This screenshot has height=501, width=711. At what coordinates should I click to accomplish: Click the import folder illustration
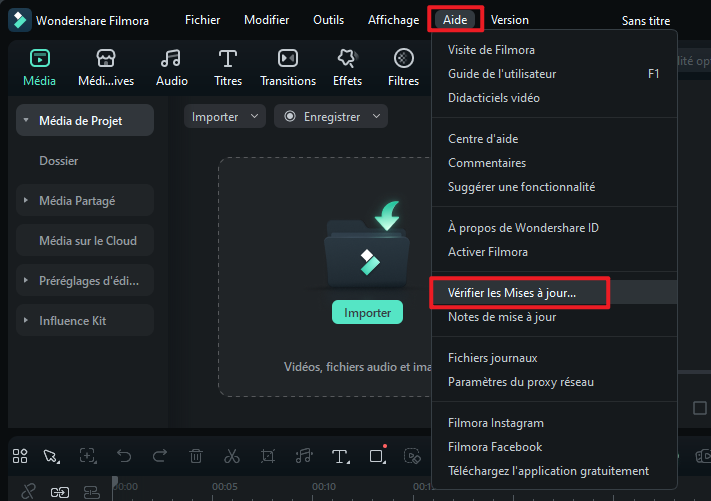pos(367,245)
